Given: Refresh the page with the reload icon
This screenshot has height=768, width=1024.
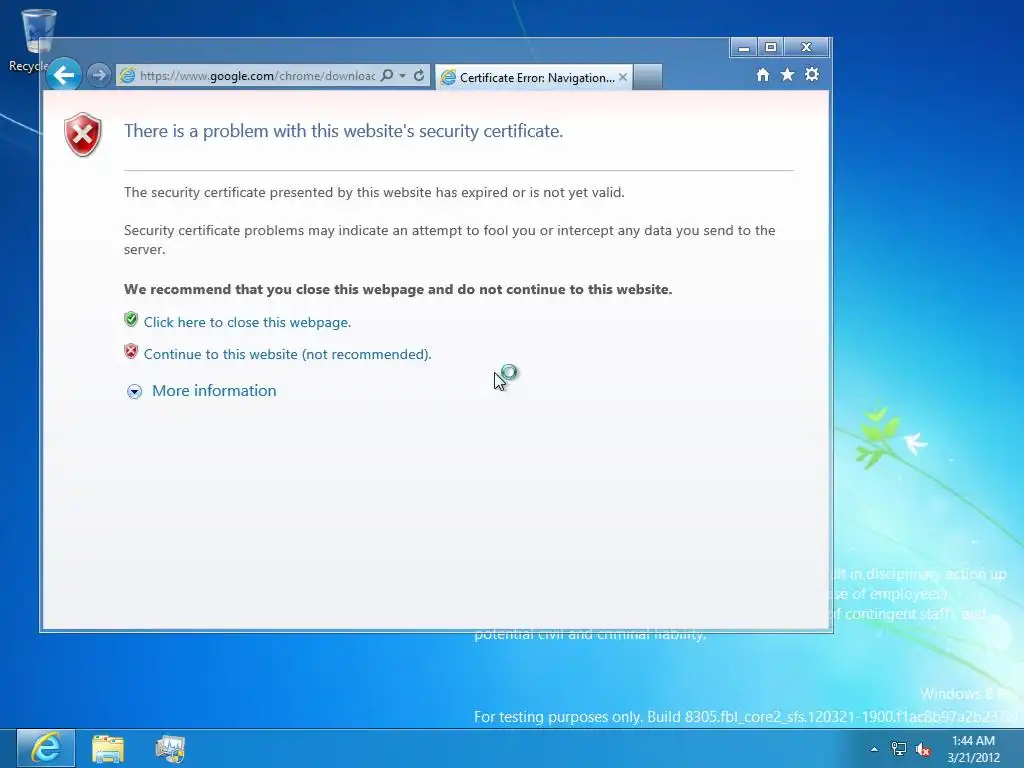Looking at the screenshot, I should [x=419, y=75].
